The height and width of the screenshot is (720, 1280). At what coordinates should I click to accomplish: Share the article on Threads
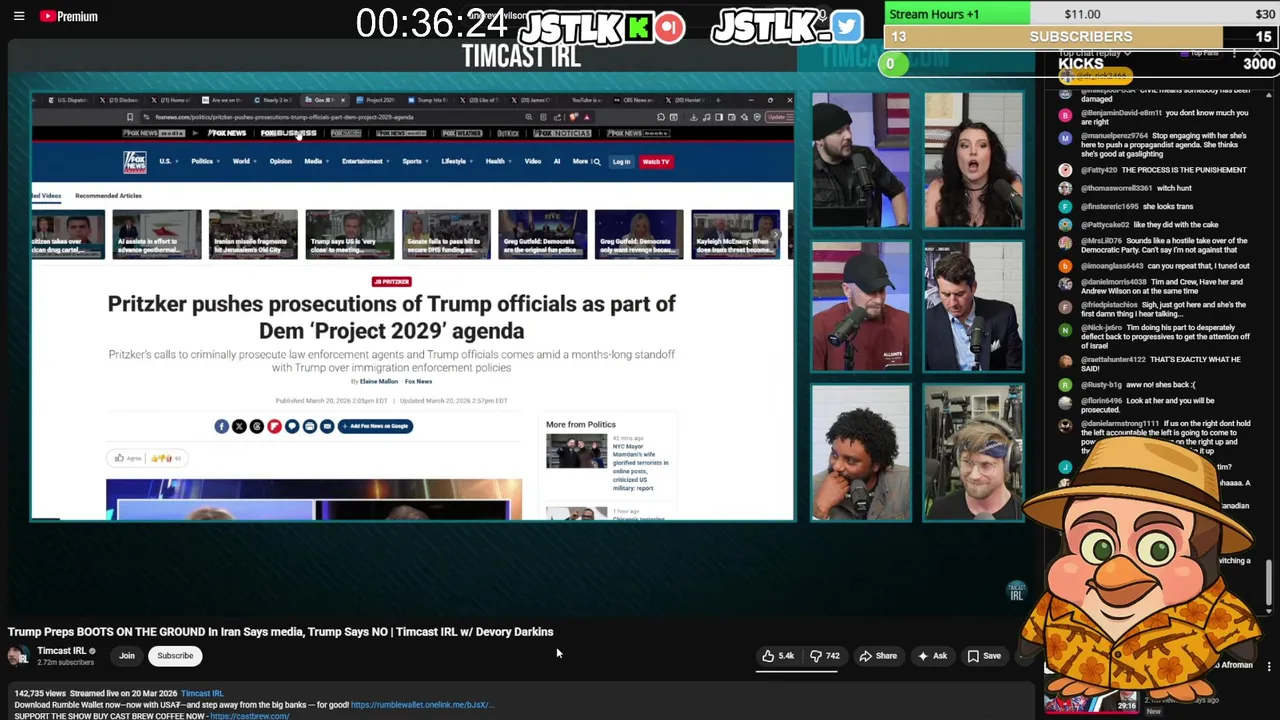[257, 427]
